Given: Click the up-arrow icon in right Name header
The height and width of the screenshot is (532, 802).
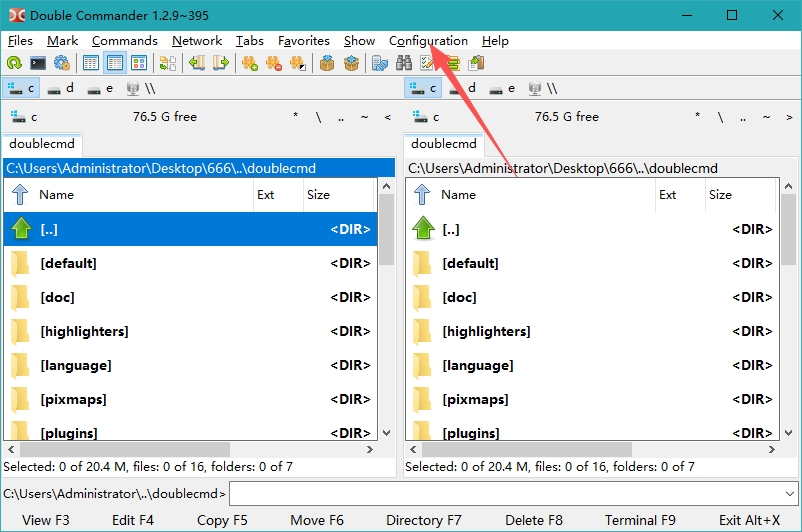Looking at the screenshot, I should coord(422,194).
